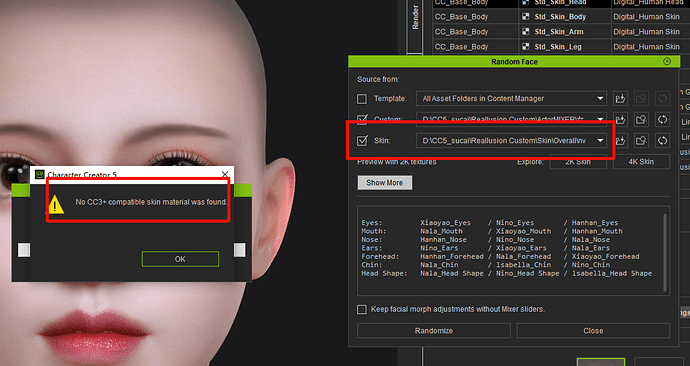Click the Preview with 2K textures label
This screenshot has width=690, height=366.
(397, 162)
